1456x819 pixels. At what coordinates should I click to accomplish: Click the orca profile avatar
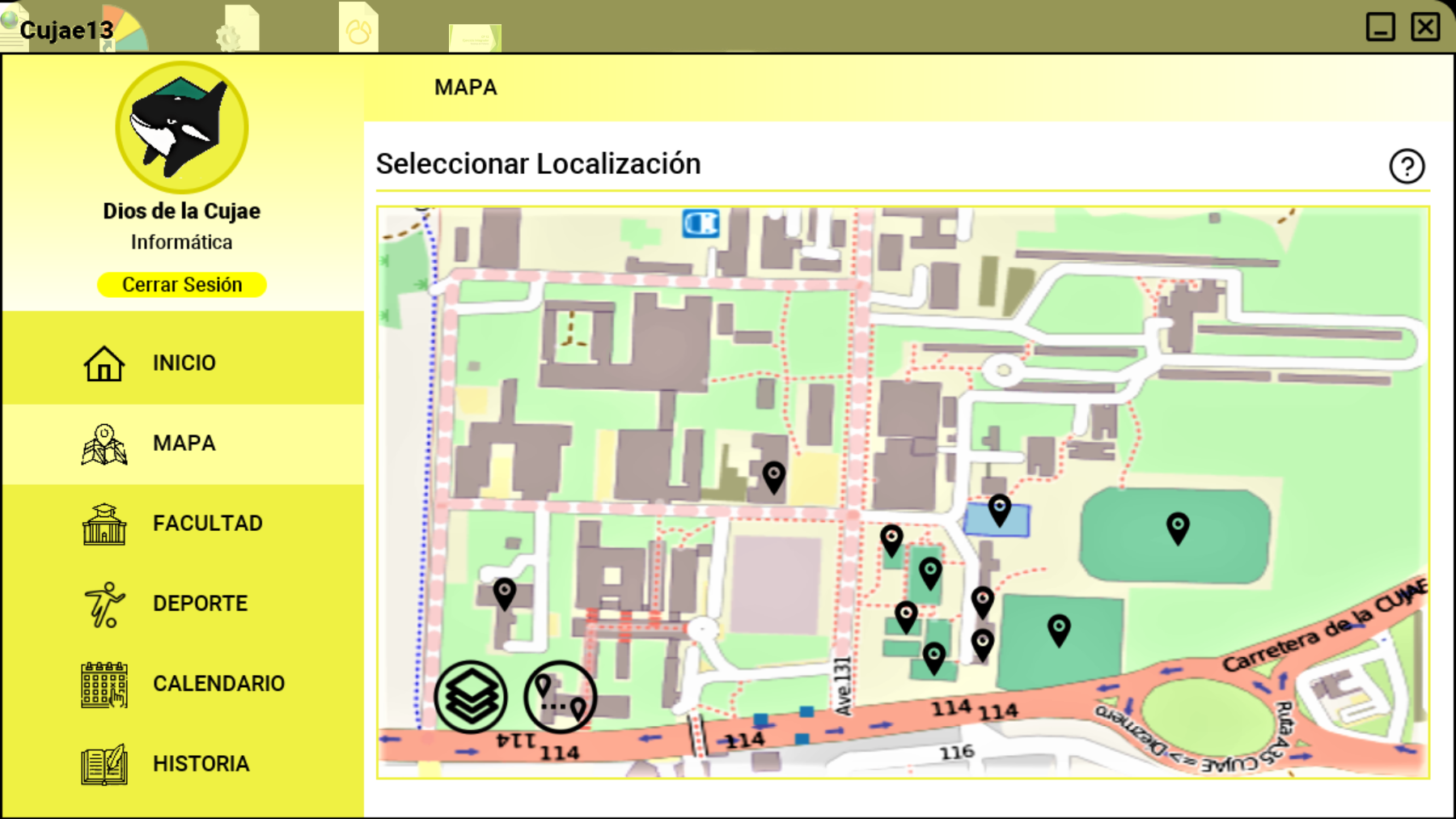pyautogui.click(x=182, y=127)
